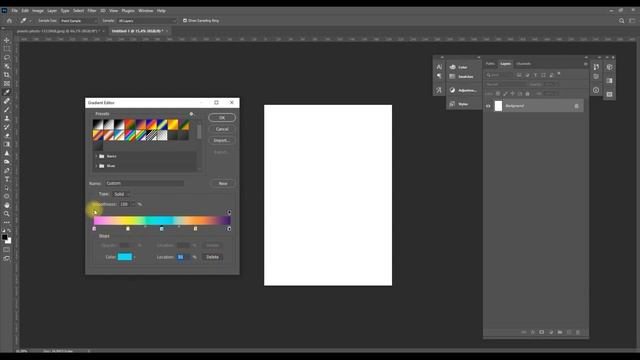
Task: Toggle the Show Sampling Ring checkbox
Action: pos(185,20)
